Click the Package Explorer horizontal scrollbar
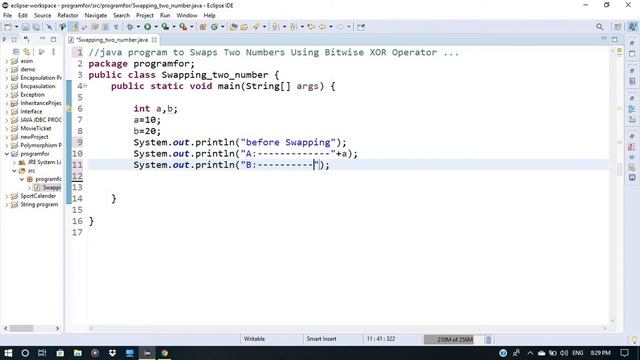The width and height of the screenshot is (640, 360). 31,328
